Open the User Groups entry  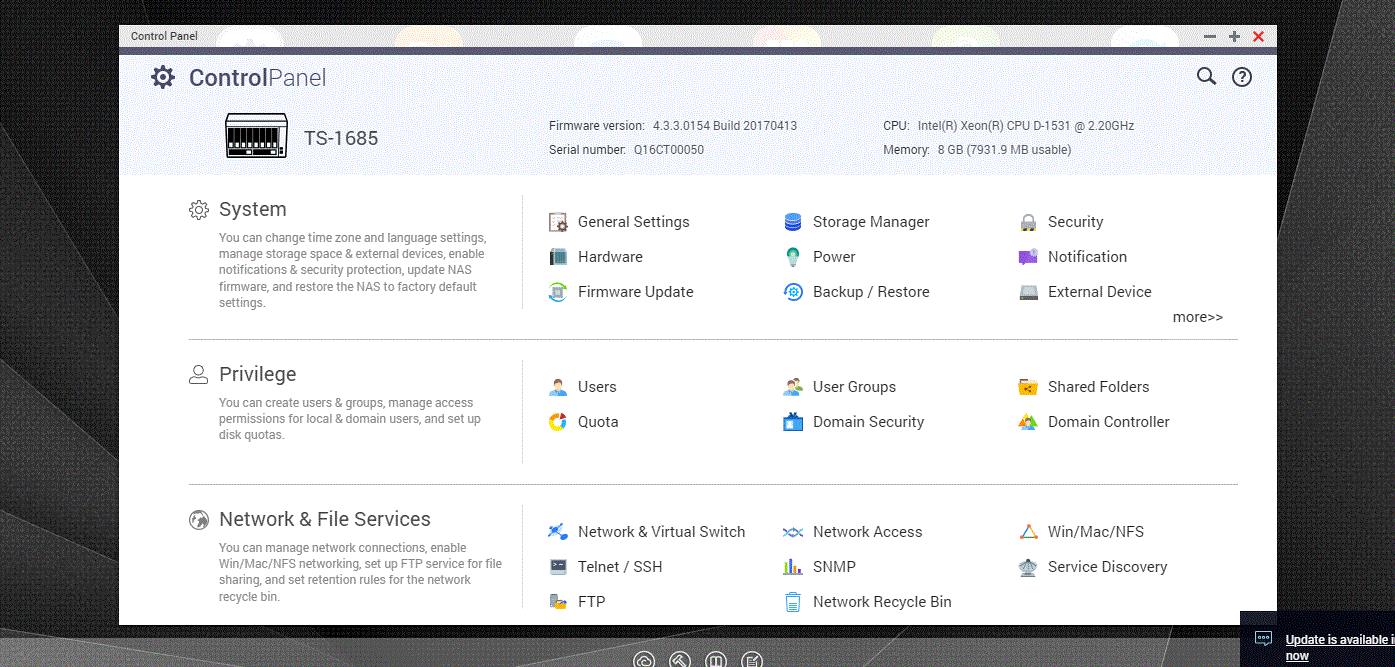click(x=854, y=387)
